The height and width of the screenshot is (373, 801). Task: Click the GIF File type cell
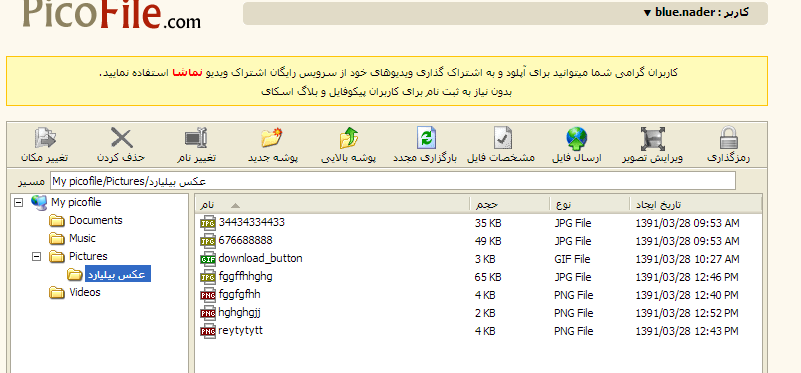click(x=572, y=259)
